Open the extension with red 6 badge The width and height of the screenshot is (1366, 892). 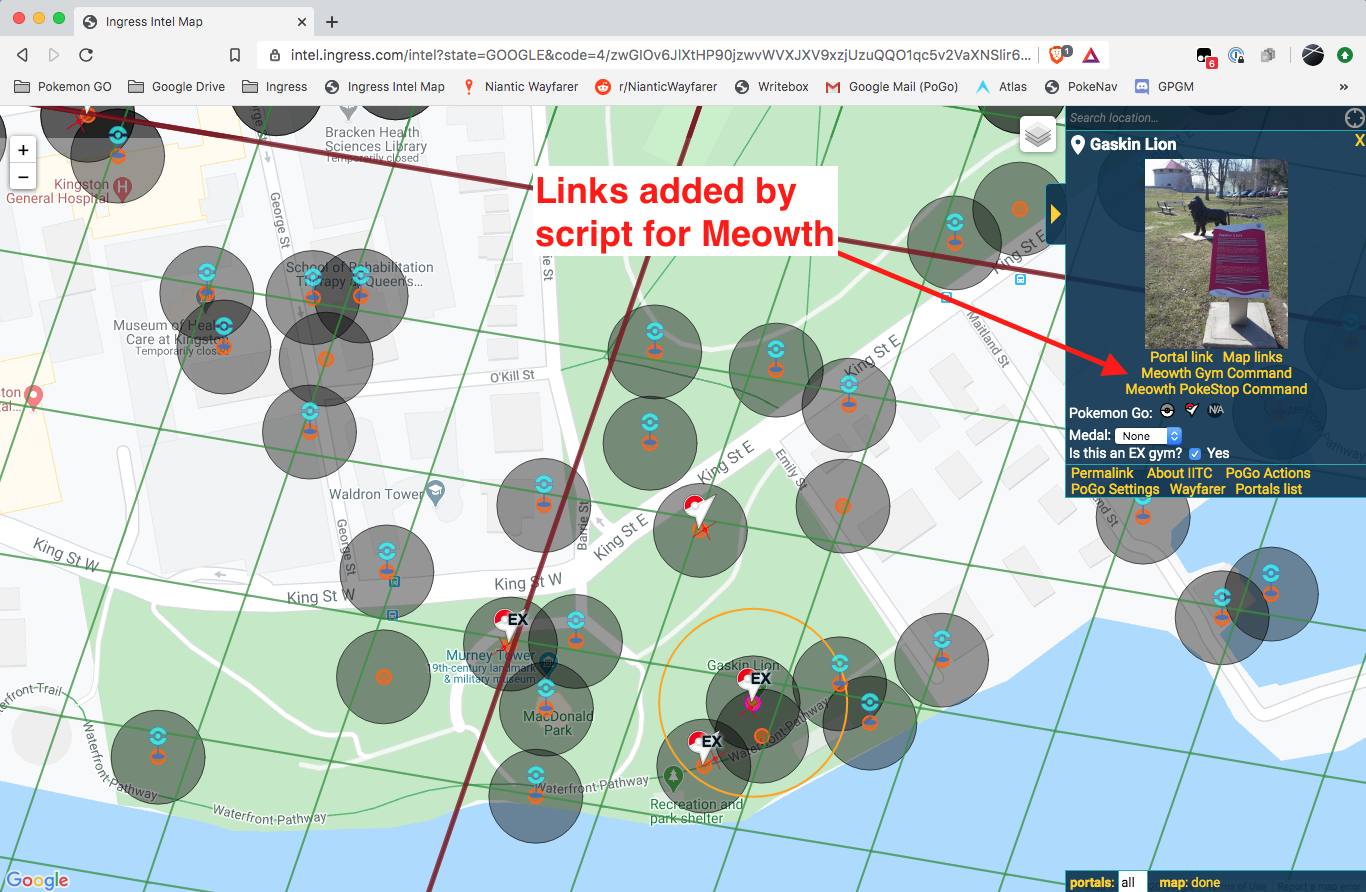pos(1205,56)
